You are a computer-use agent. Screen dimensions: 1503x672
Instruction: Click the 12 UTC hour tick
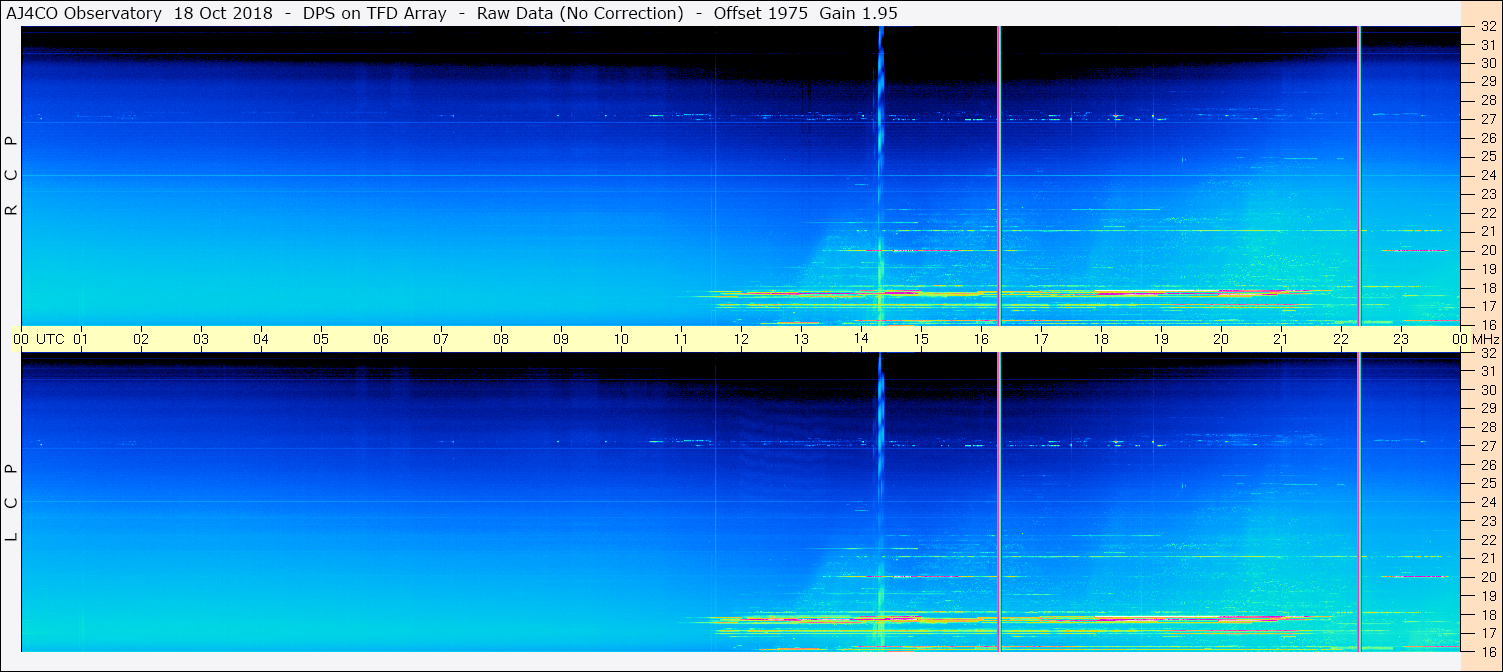point(741,339)
